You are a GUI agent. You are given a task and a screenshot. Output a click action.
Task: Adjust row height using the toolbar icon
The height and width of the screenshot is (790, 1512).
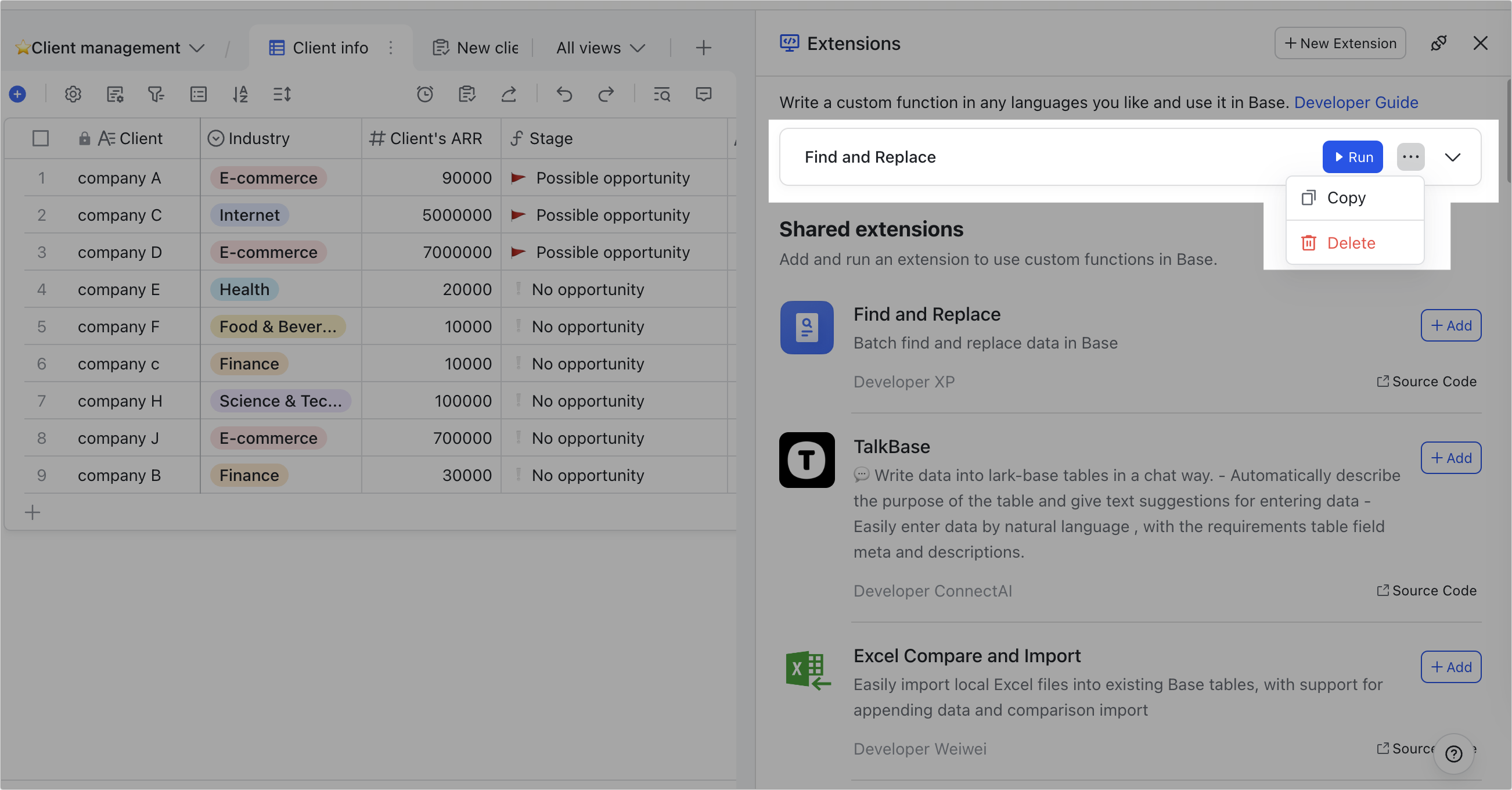tap(281, 94)
